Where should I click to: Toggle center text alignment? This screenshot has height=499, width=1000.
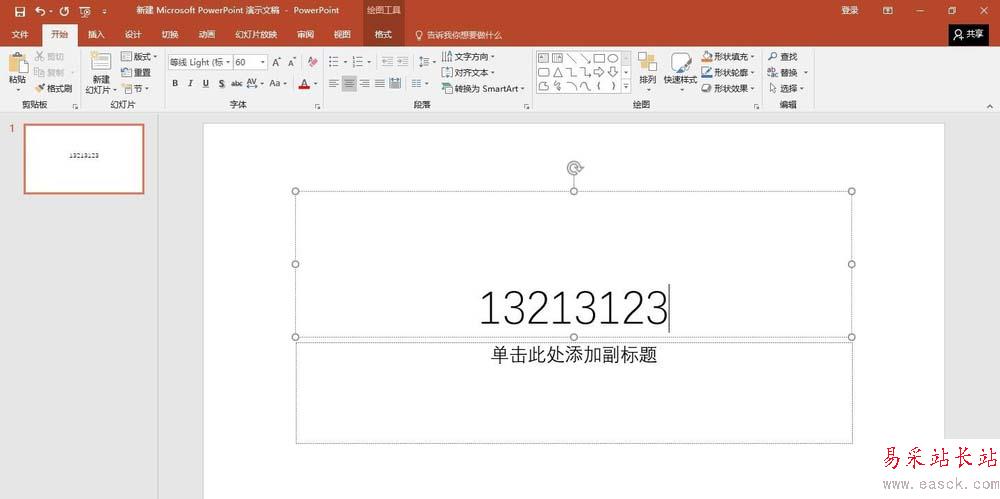(349, 83)
